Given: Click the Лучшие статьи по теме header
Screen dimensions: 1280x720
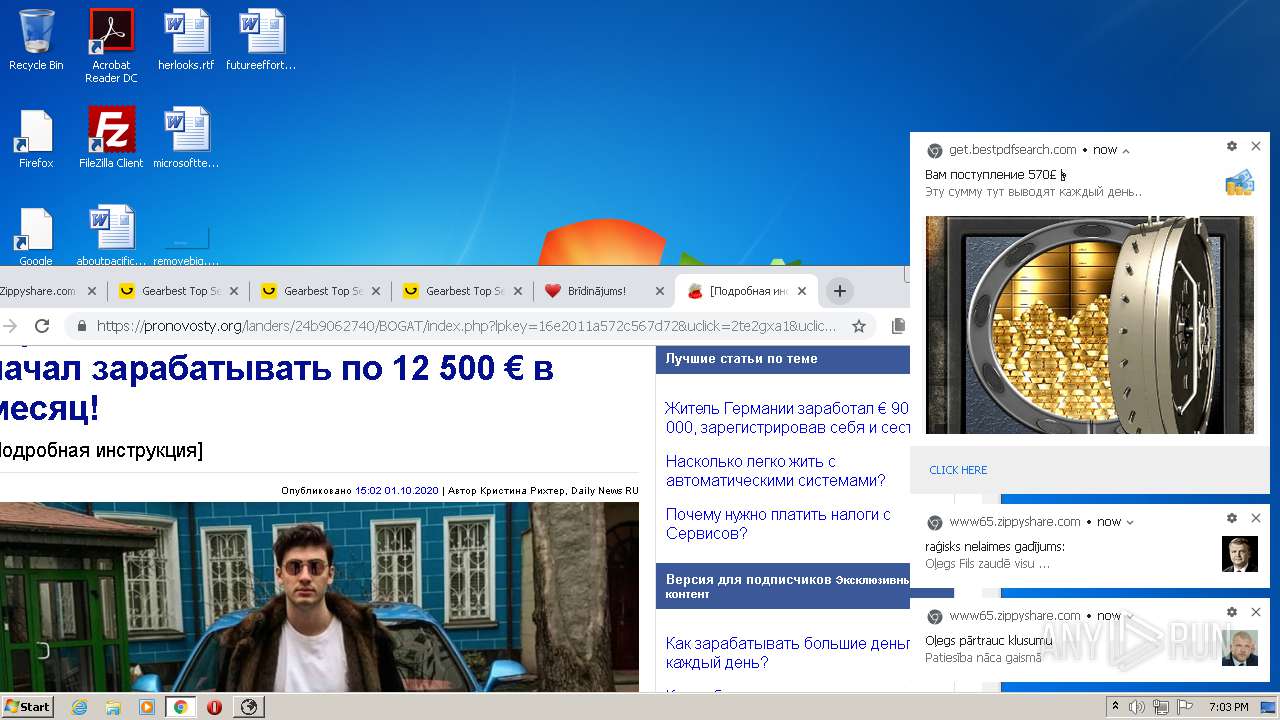Looking at the screenshot, I should click(x=741, y=358).
